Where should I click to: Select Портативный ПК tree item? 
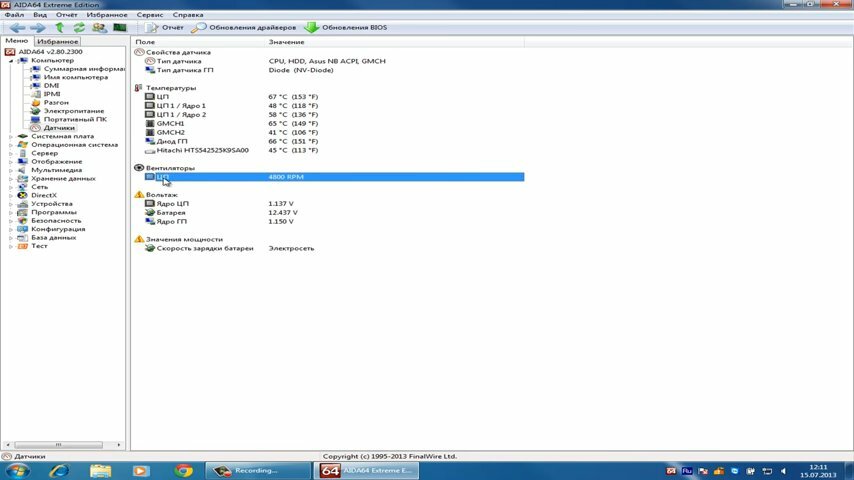point(75,119)
